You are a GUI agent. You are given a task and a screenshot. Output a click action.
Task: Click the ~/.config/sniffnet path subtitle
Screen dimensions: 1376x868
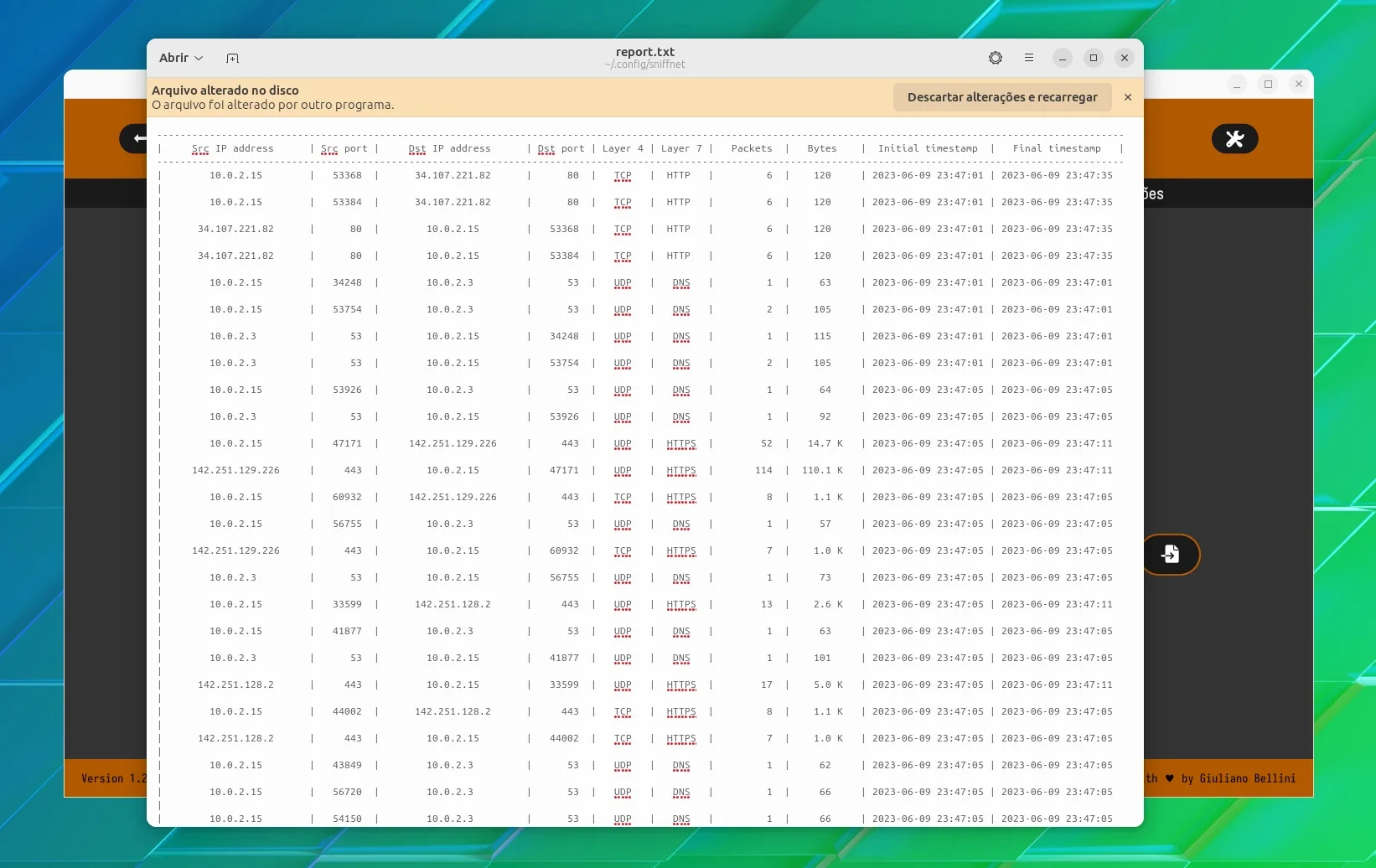click(645, 65)
